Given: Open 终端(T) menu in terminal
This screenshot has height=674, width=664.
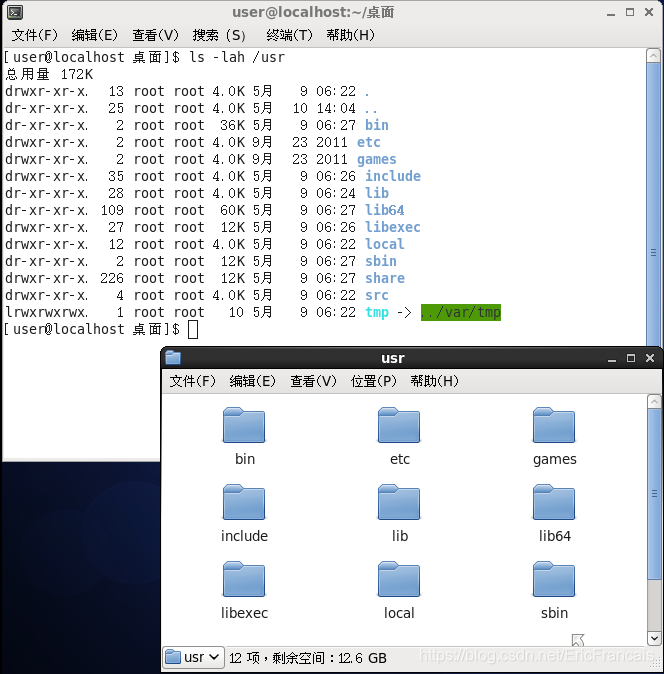Looking at the screenshot, I should (x=289, y=35).
